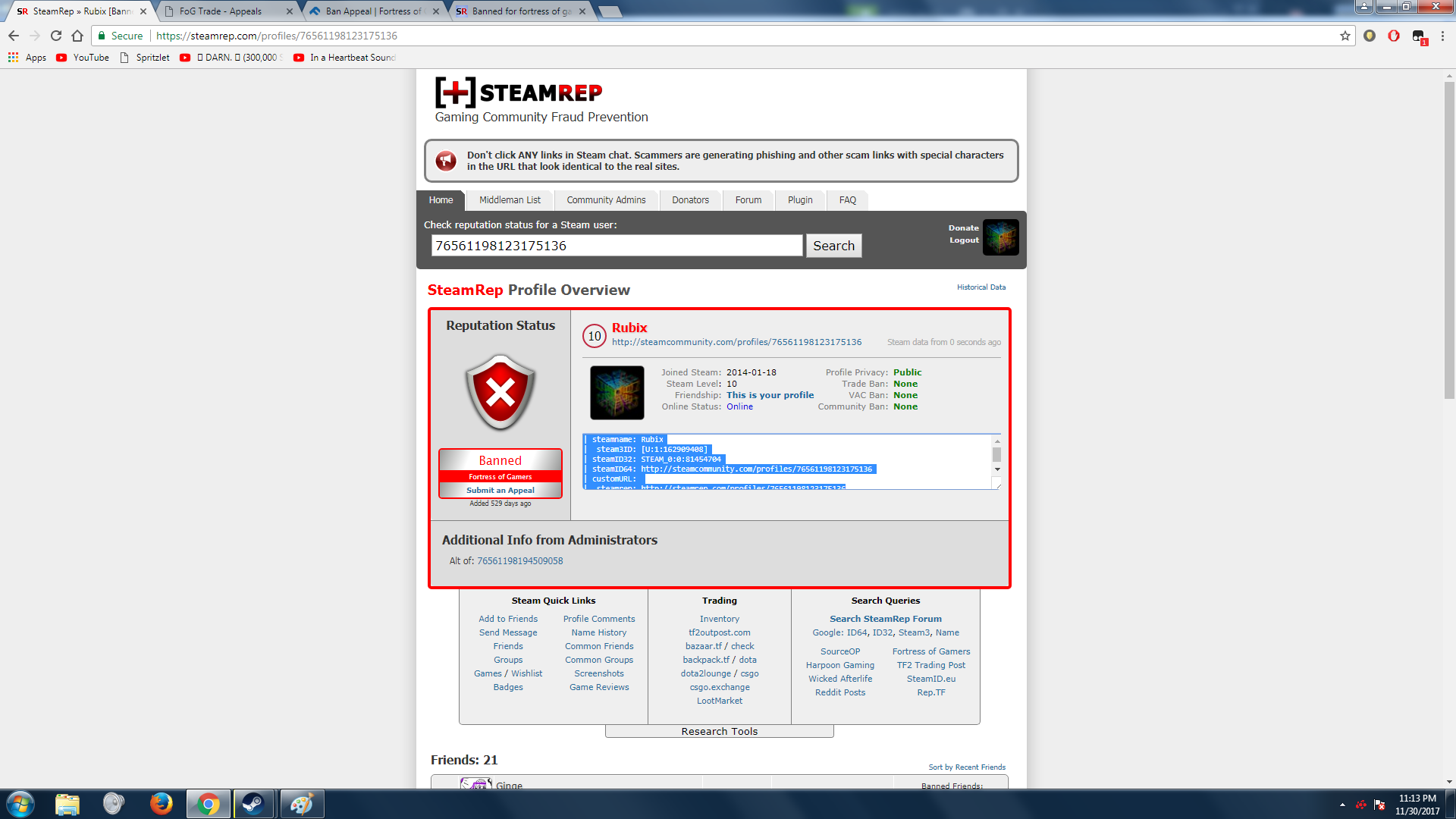Screen dimensions: 1456x819
Task: Click Sort by Recent Friends link
Action: pos(967,767)
